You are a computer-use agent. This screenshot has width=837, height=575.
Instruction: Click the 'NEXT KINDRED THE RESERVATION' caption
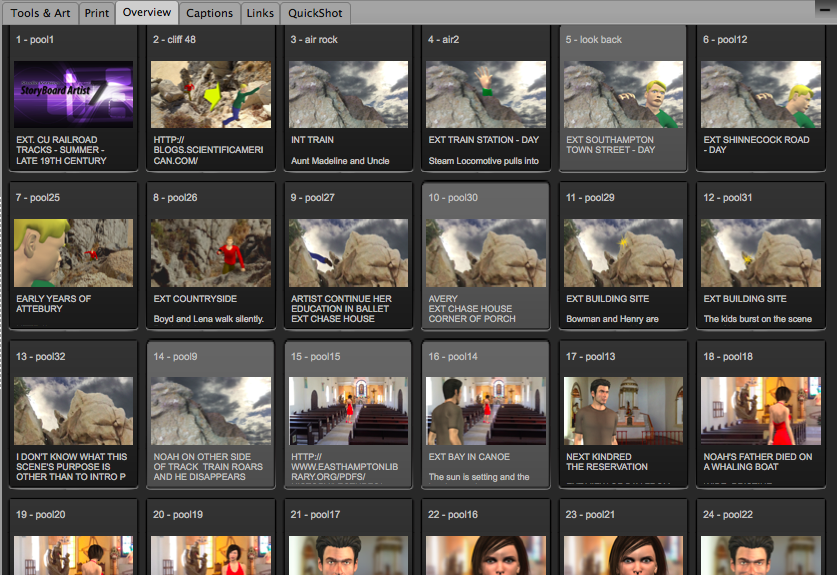[606, 461]
